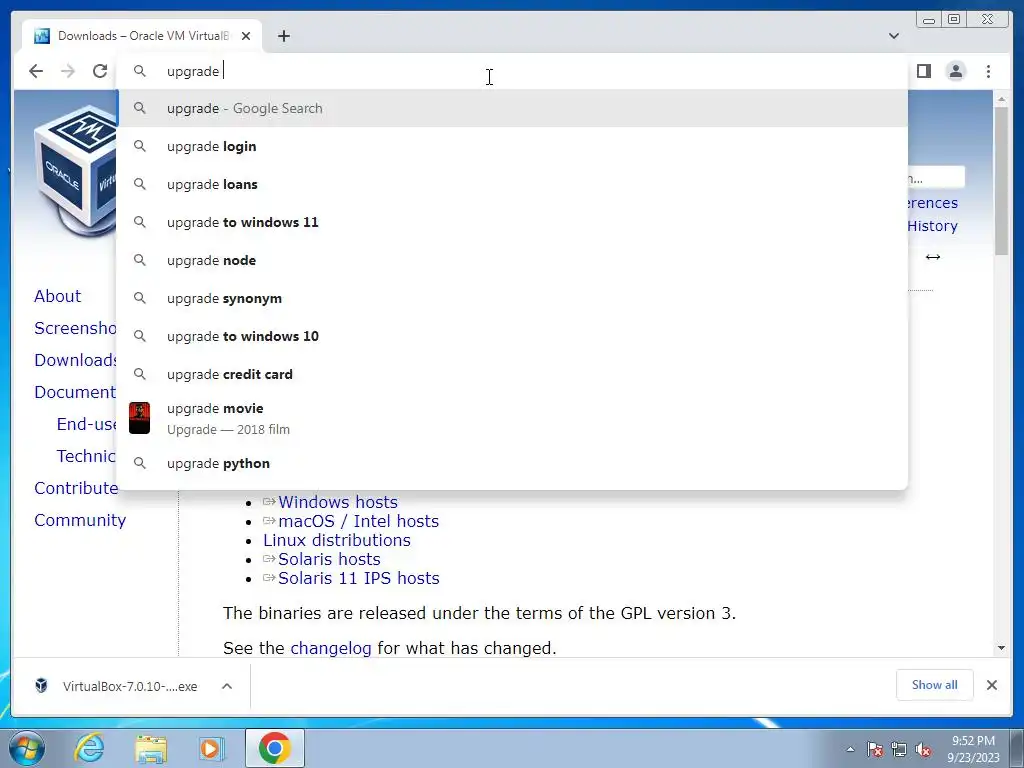Viewport: 1024px width, 768px height.
Task: Open Windows Media Player from taskbar
Action: pyautogui.click(x=211, y=748)
